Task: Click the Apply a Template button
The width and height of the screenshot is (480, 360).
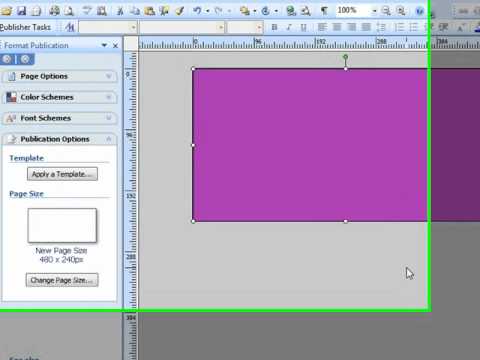Action: (x=62, y=174)
